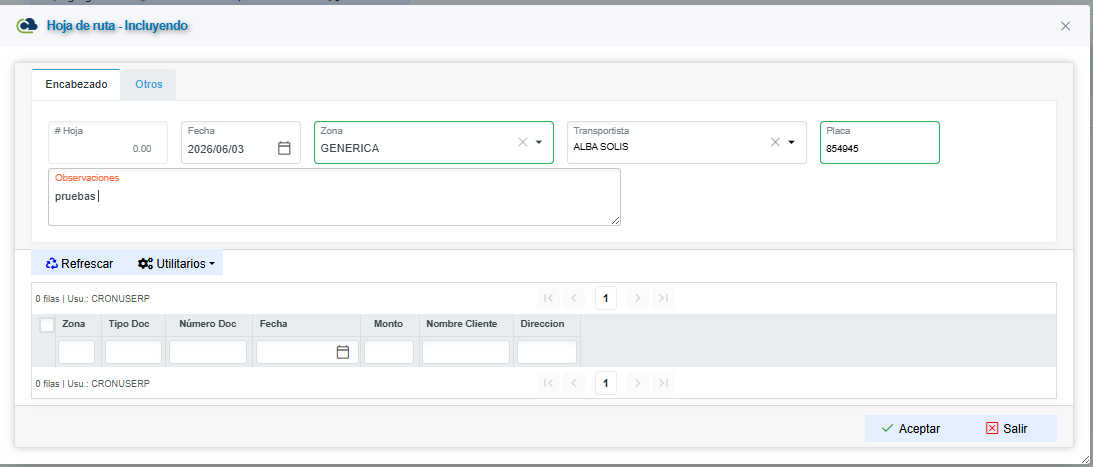This screenshot has height=467, width=1093.
Task: Focus the Número Doc column filter box
Action: click(208, 352)
